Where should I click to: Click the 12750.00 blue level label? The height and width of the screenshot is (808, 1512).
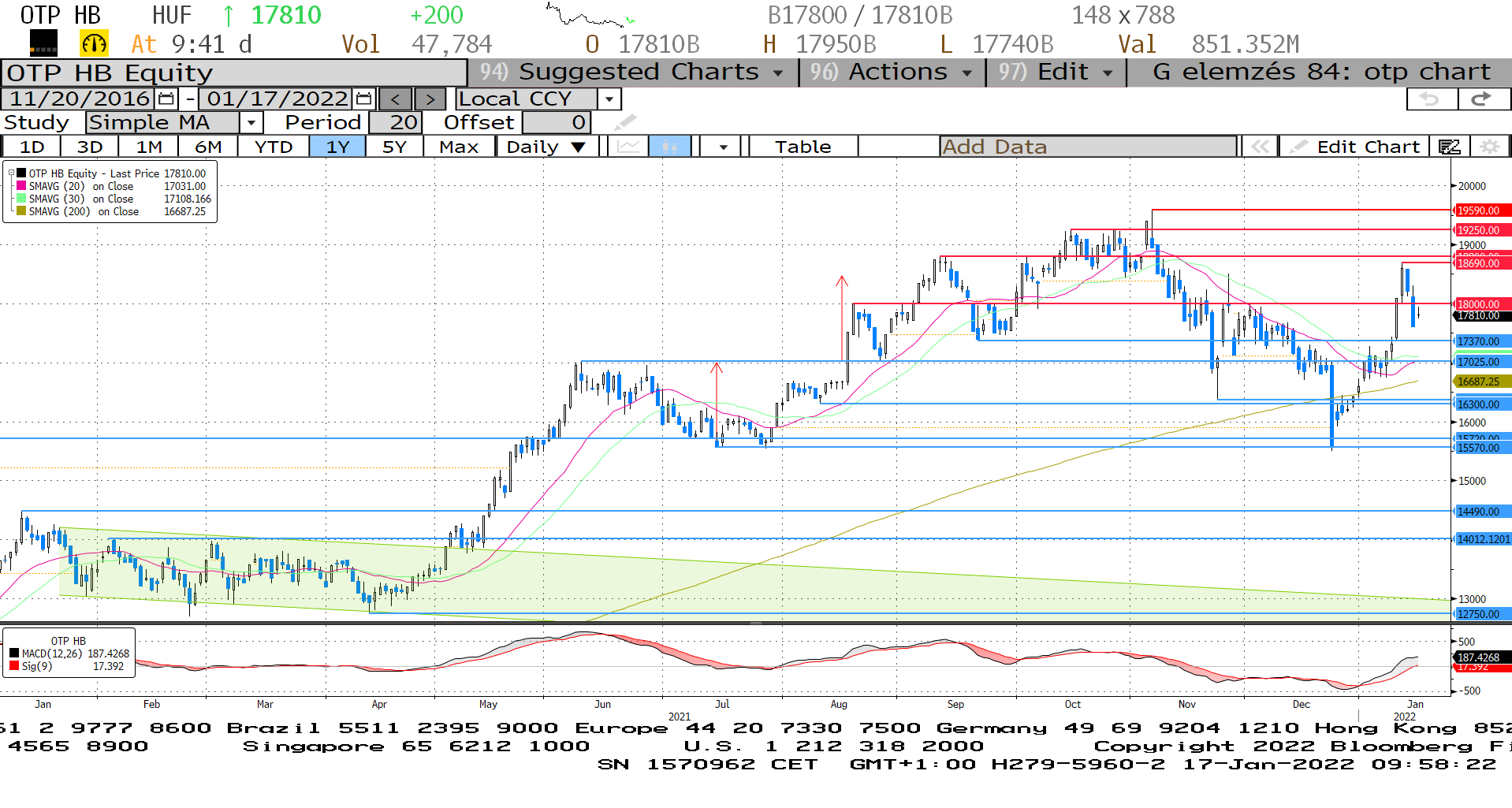[1481, 614]
